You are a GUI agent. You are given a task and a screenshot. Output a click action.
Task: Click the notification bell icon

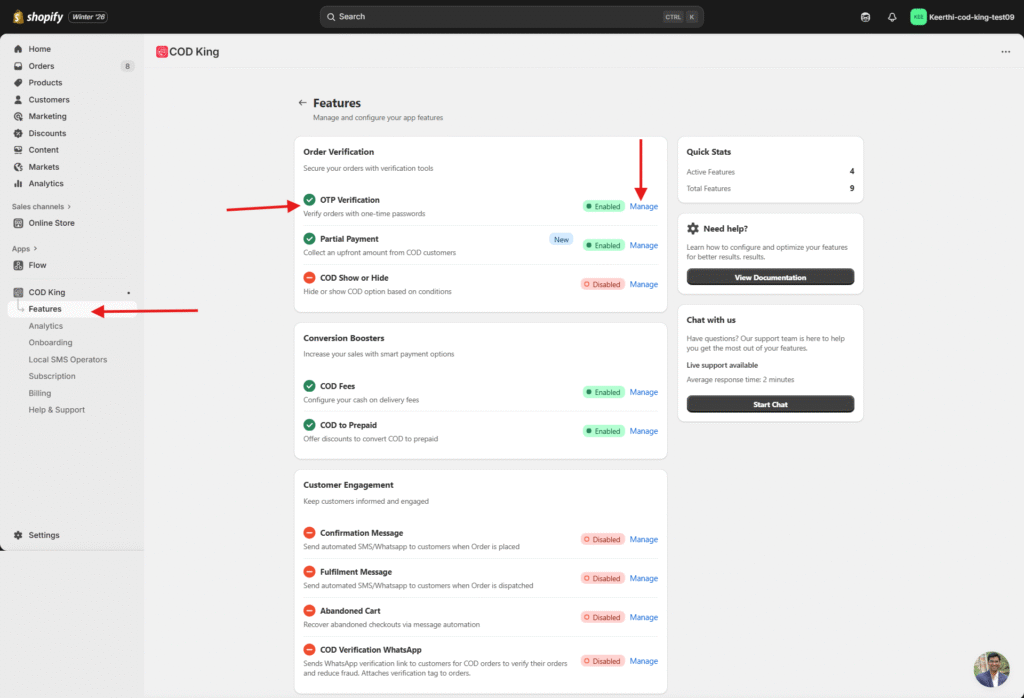pos(892,17)
